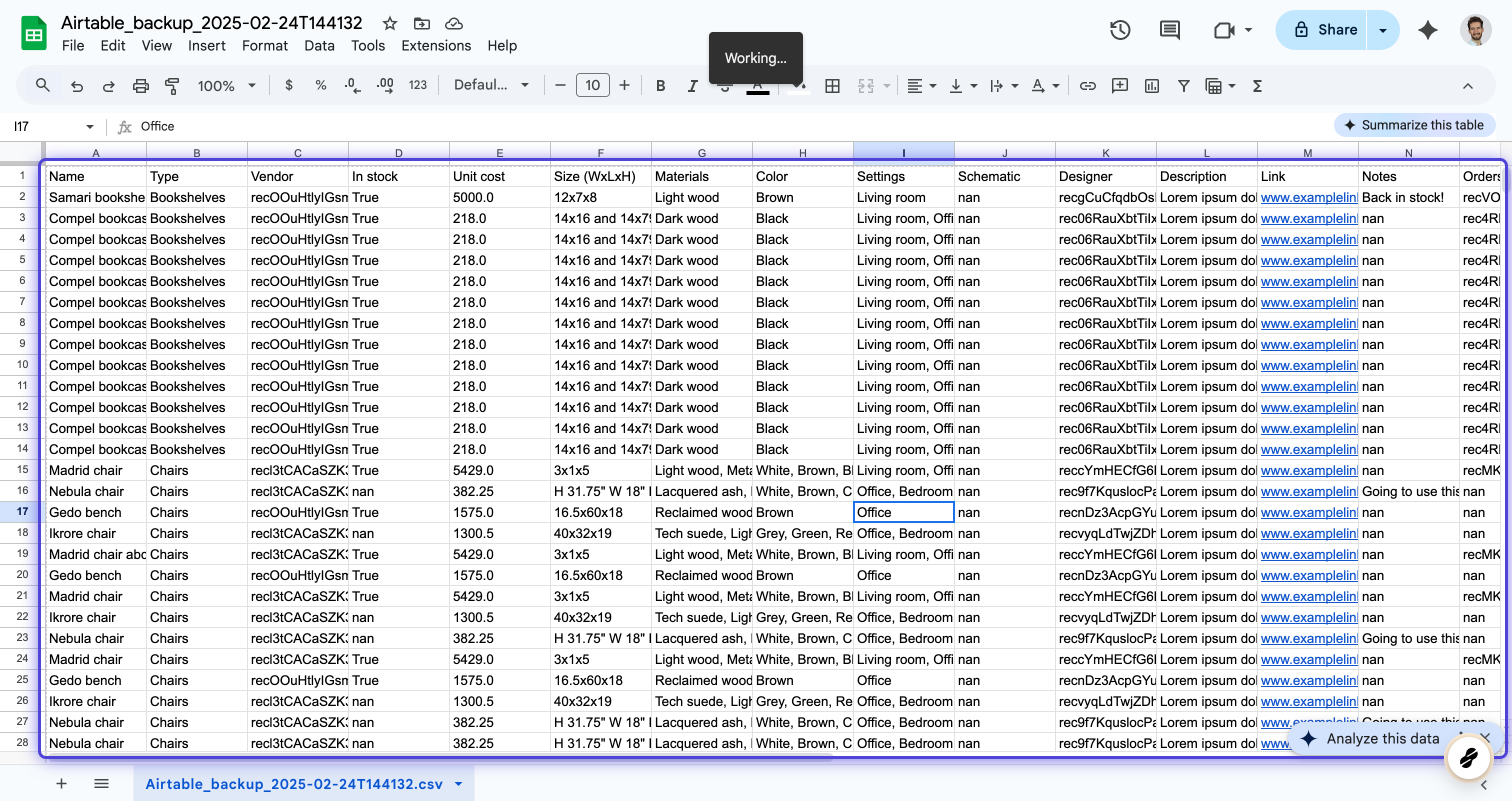Image resolution: width=1512 pixels, height=801 pixels.
Task: Open the zoom 100% dropdown
Action: 226,86
